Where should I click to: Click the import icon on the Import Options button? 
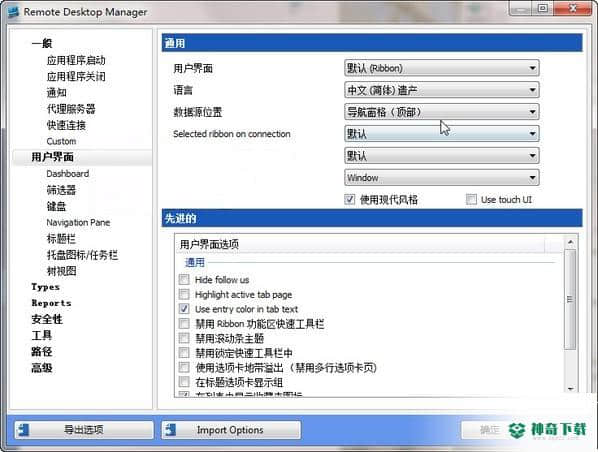point(171,430)
